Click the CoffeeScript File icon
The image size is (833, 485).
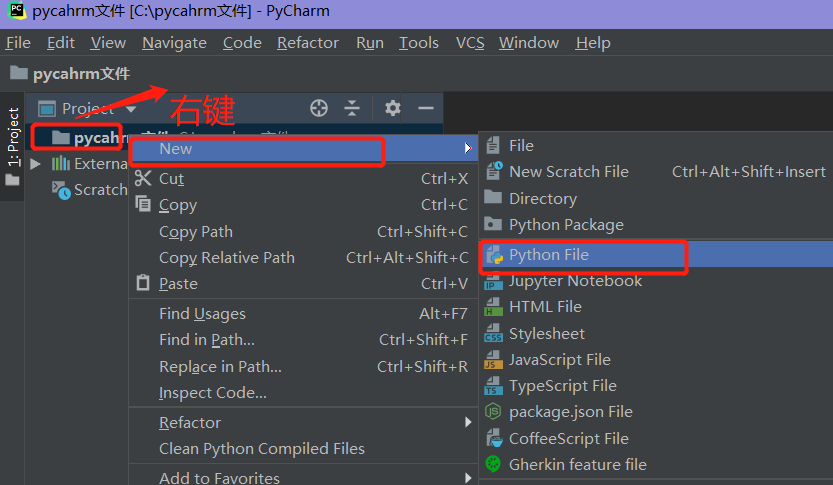pyautogui.click(x=494, y=438)
